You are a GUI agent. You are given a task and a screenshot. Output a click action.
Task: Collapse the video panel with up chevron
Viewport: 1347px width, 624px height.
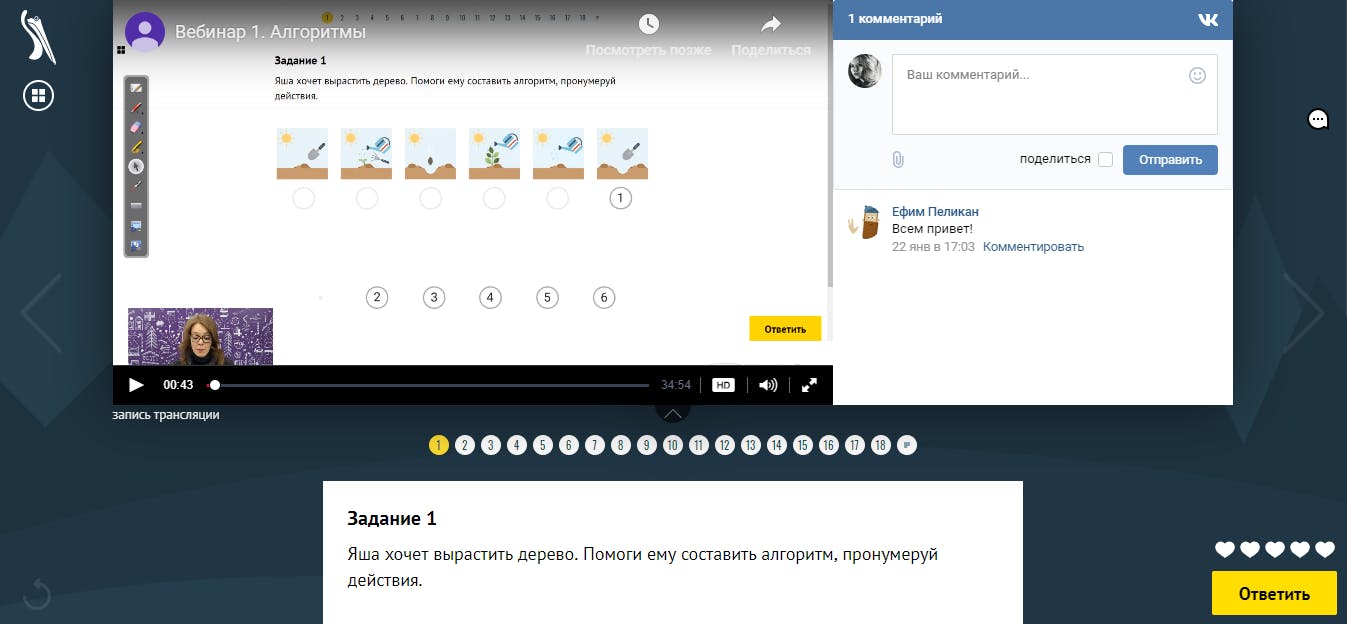[x=673, y=413]
